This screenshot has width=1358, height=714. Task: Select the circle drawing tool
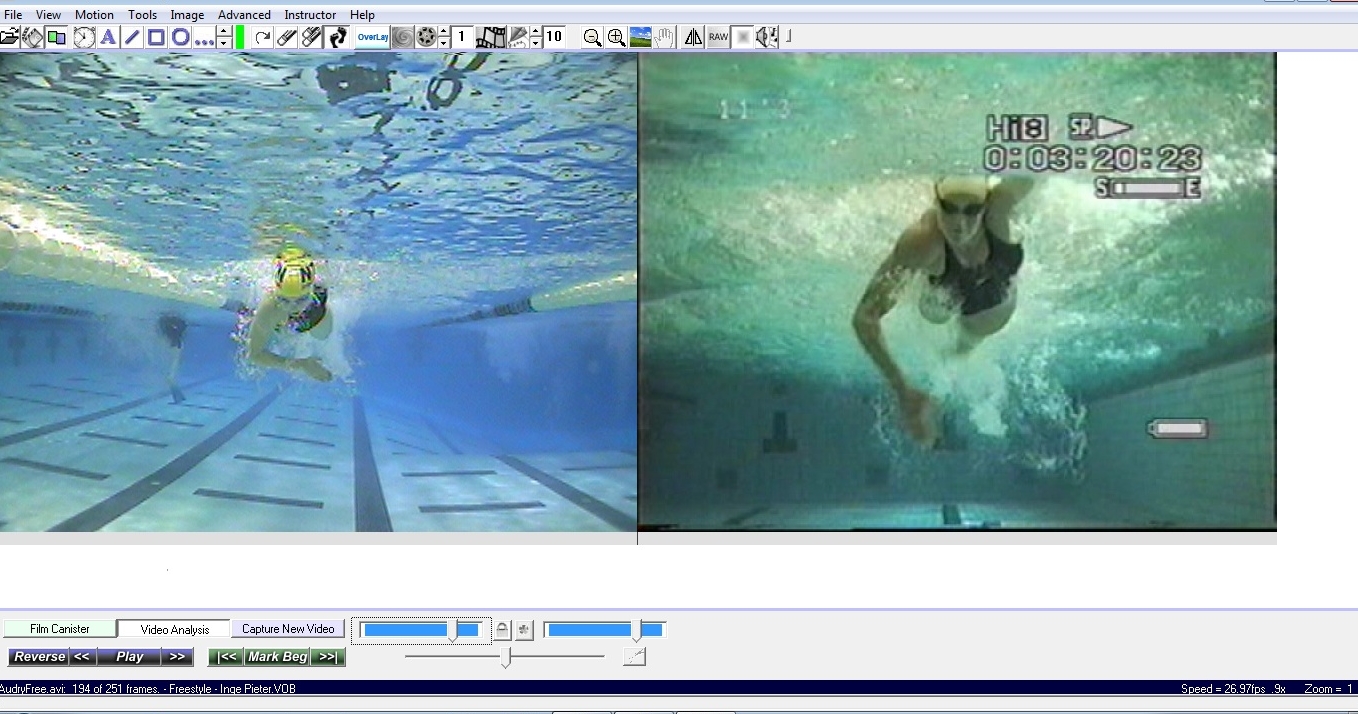click(x=180, y=38)
